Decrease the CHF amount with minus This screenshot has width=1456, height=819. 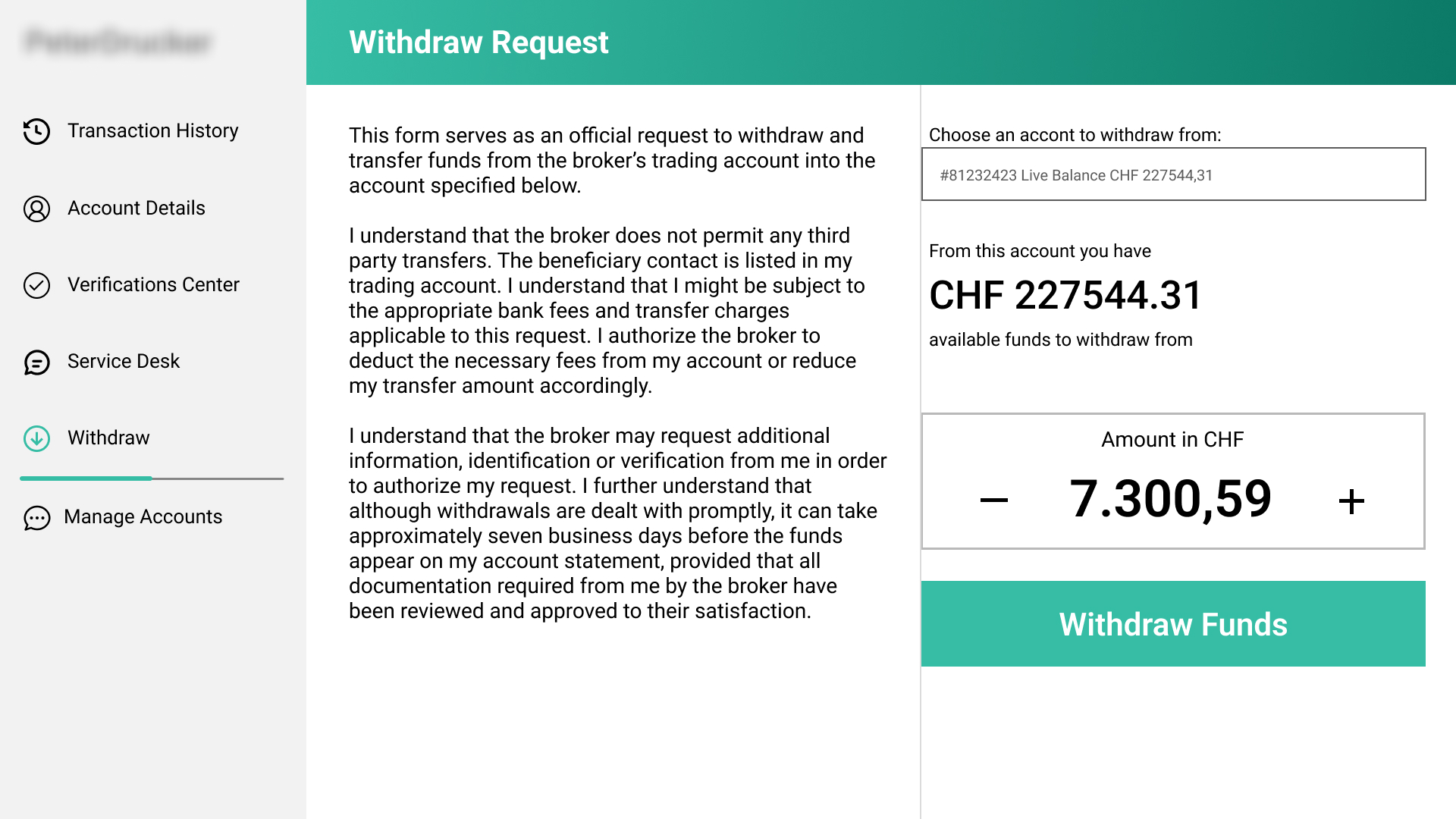[x=993, y=500]
